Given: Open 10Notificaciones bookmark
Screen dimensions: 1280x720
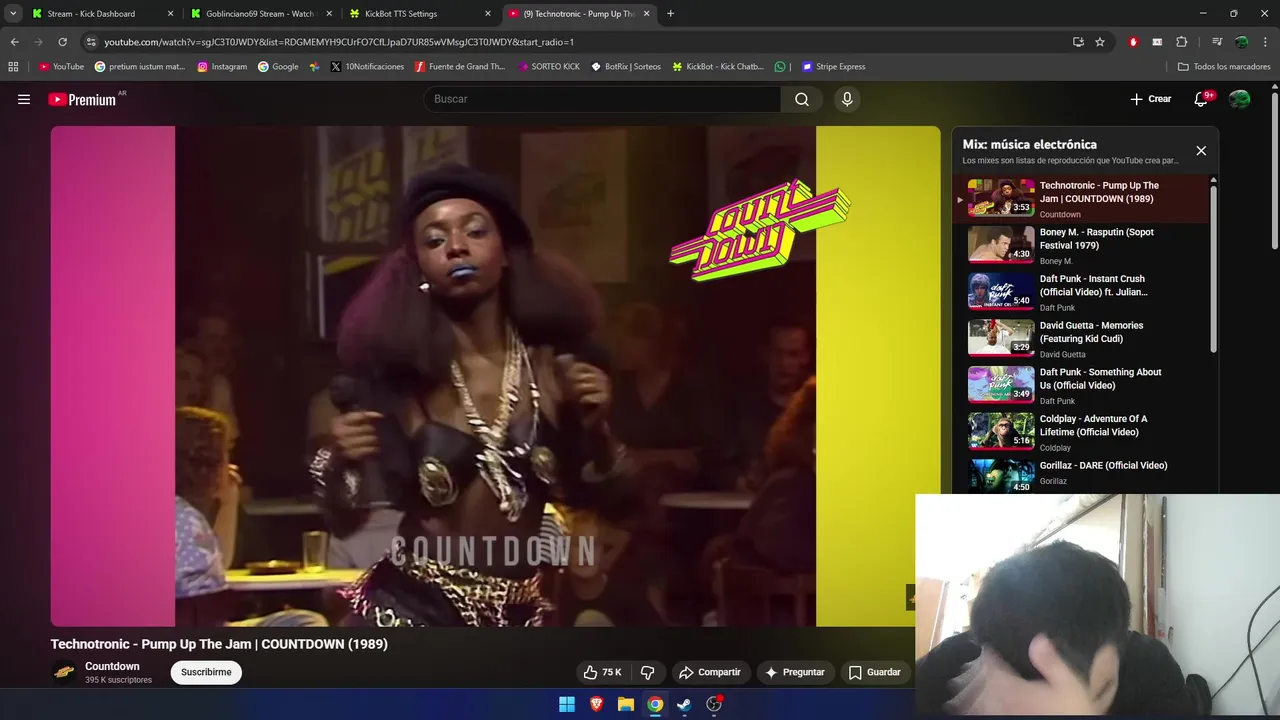Looking at the screenshot, I should (367, 67).
